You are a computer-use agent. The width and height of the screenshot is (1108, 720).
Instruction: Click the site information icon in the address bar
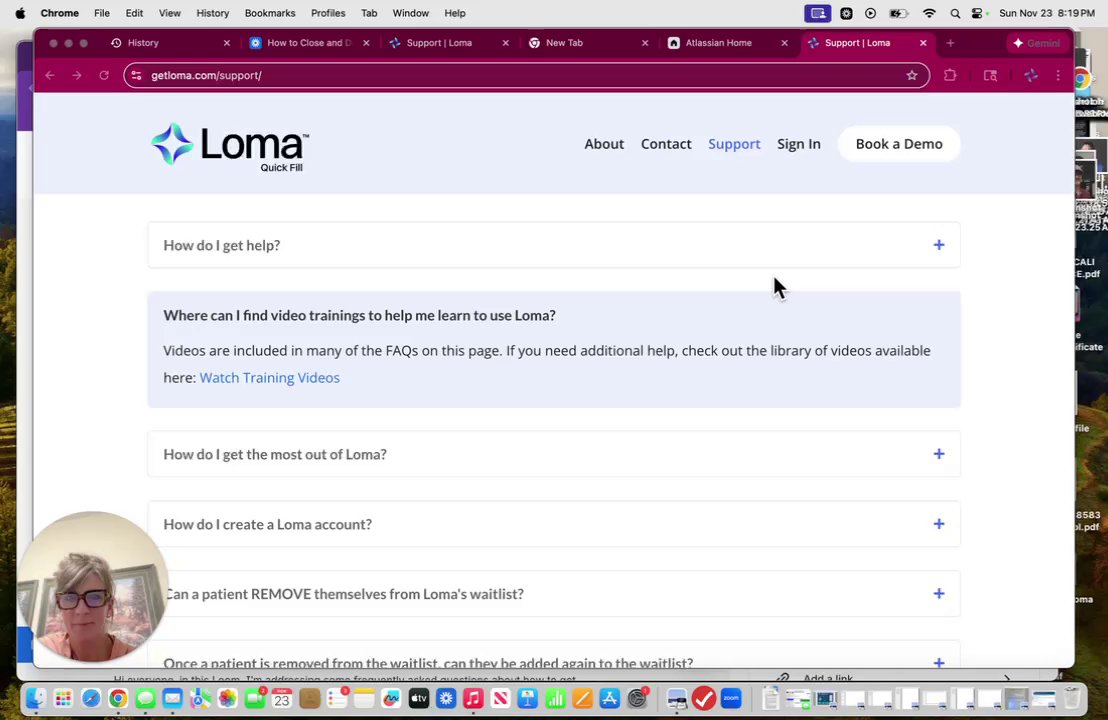136,76
